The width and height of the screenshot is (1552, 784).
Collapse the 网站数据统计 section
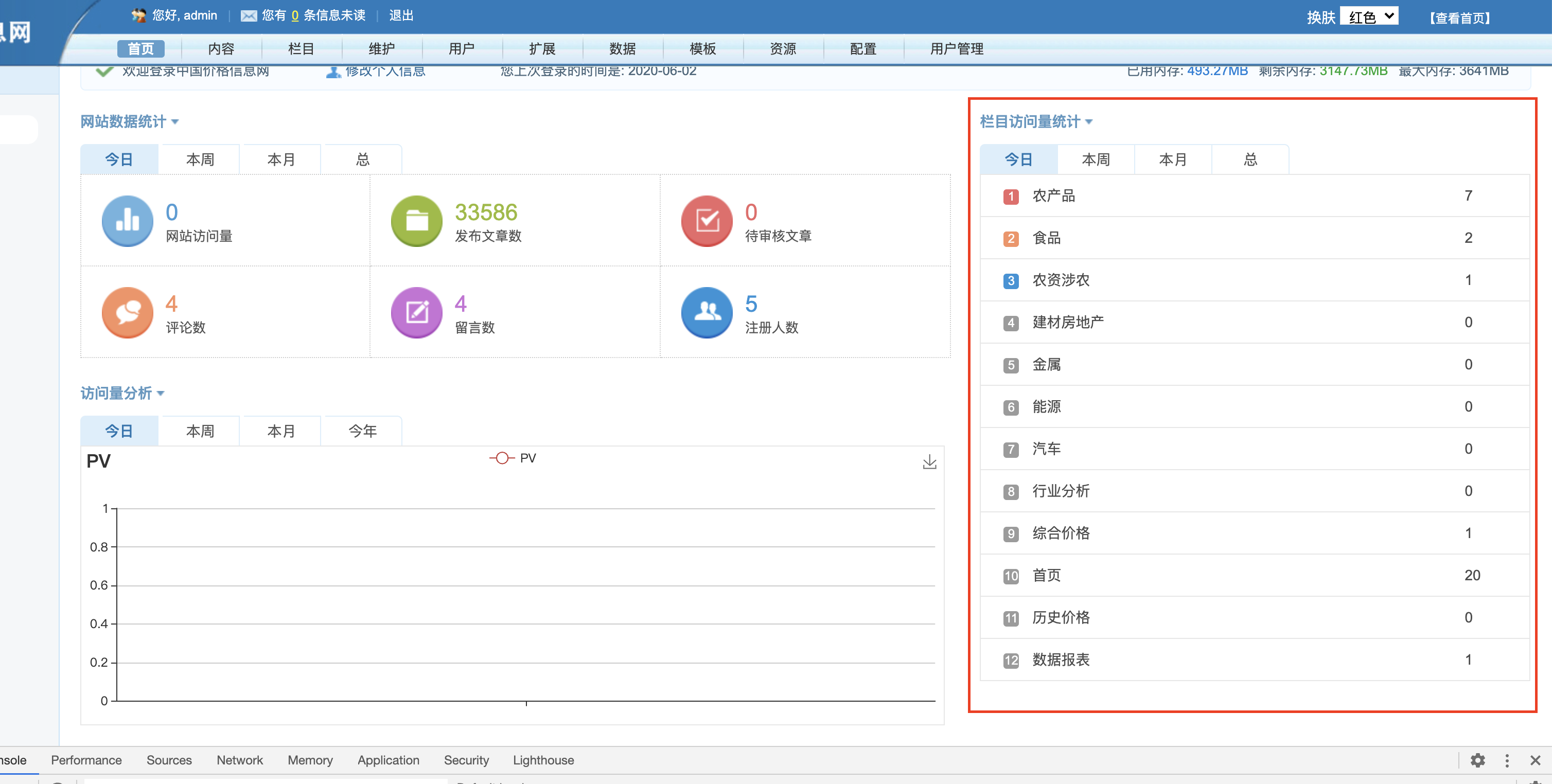(175, 122)
